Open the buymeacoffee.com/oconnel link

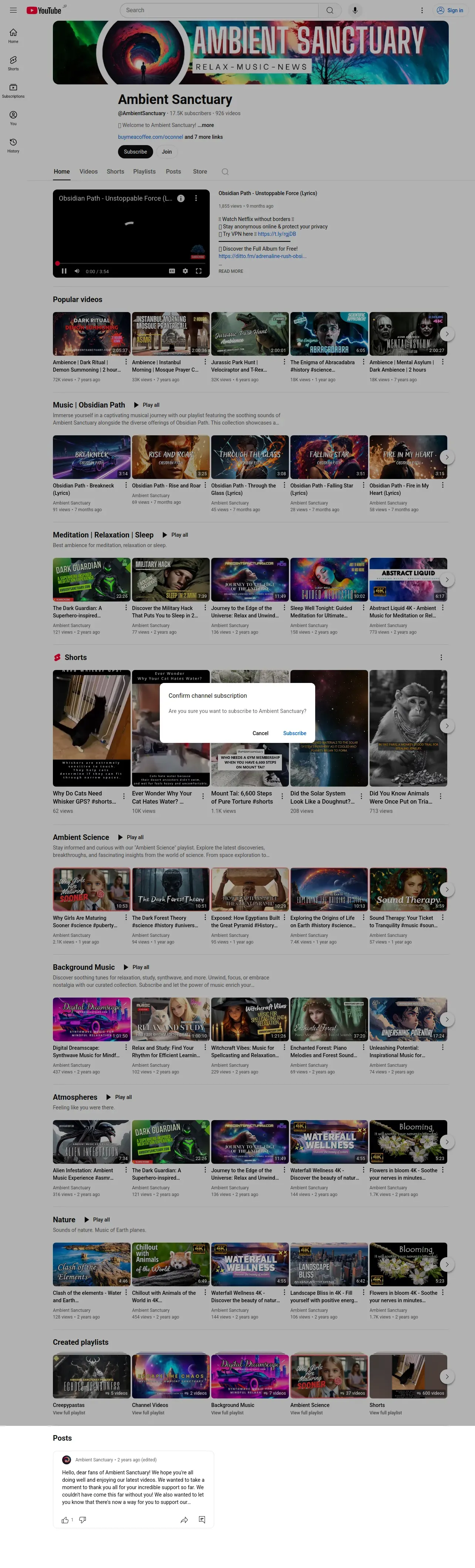(150, 137)
